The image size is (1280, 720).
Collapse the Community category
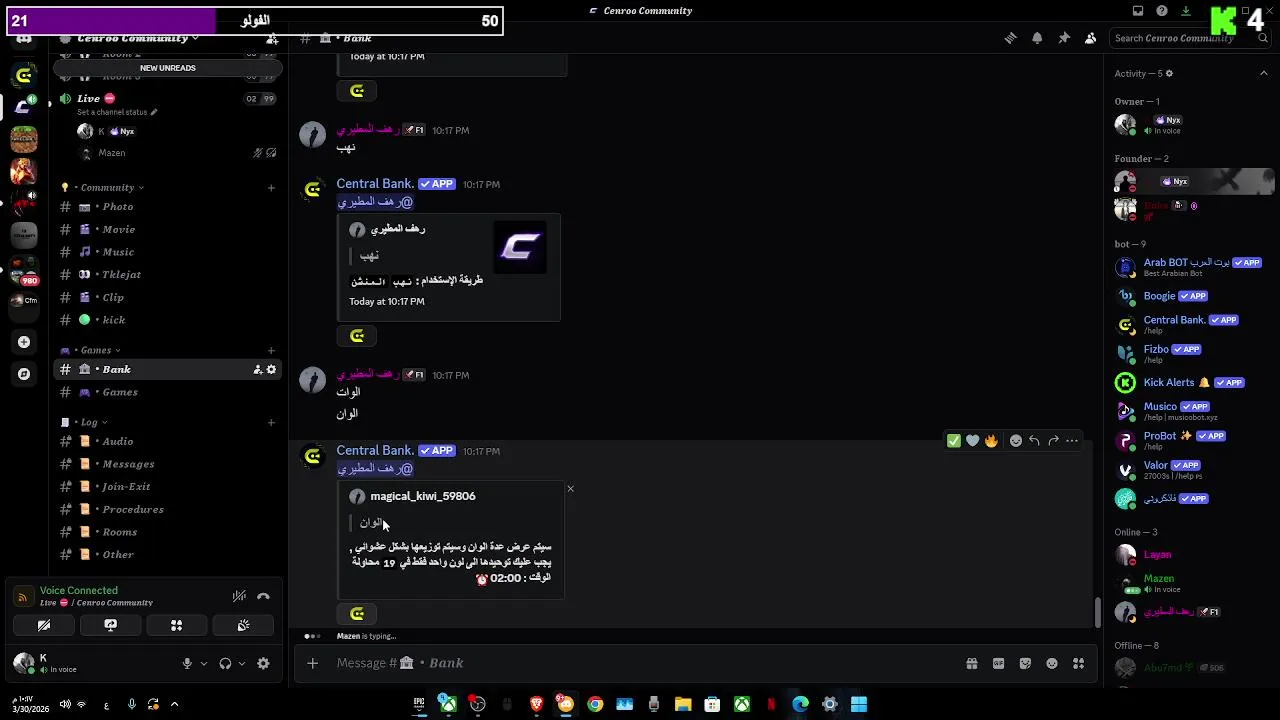click(107, 187)
